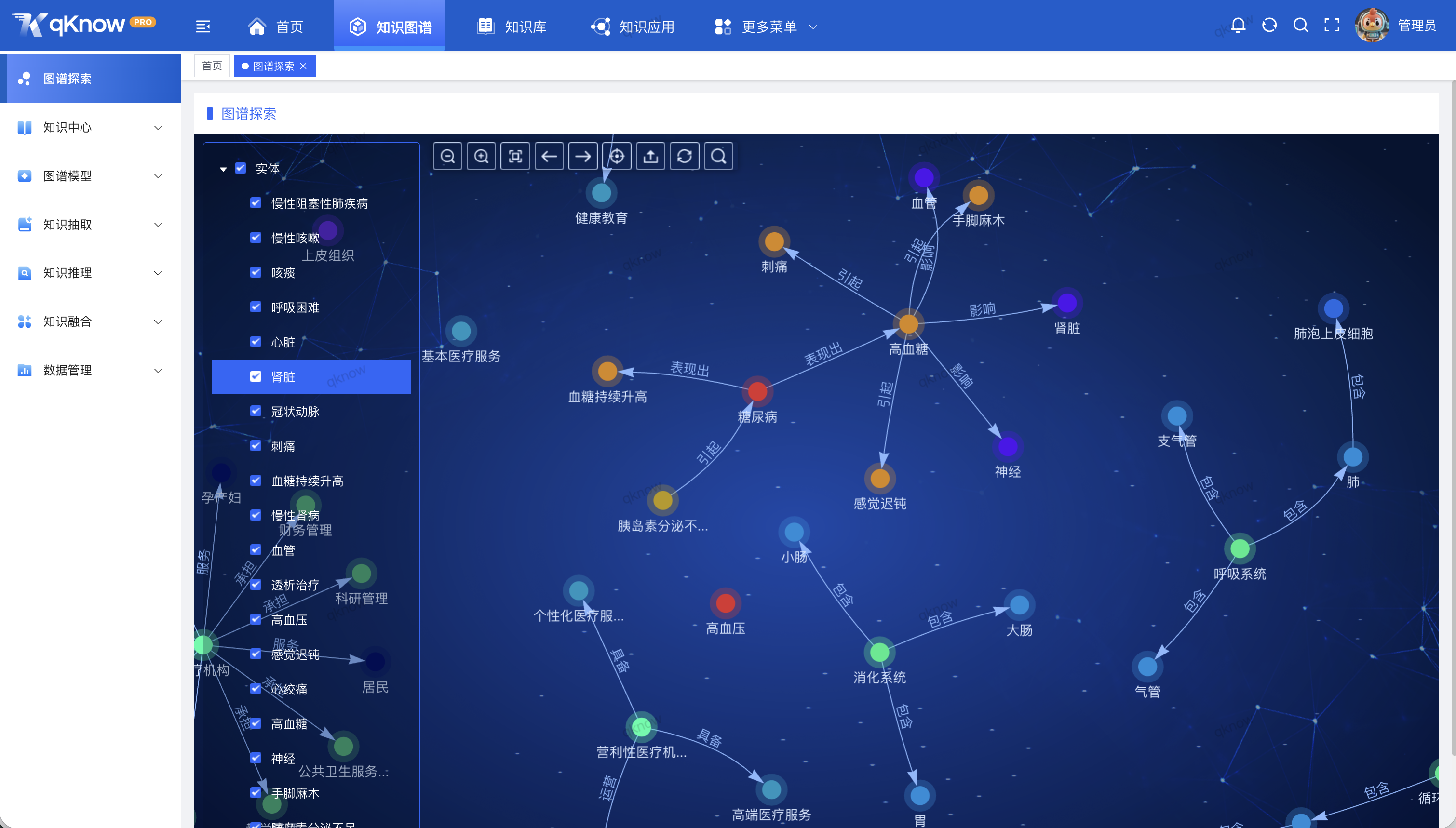Viewport: 1456px width, 828px height.
Task: Refresh the graph layout
Action: (x=686, y=156)
